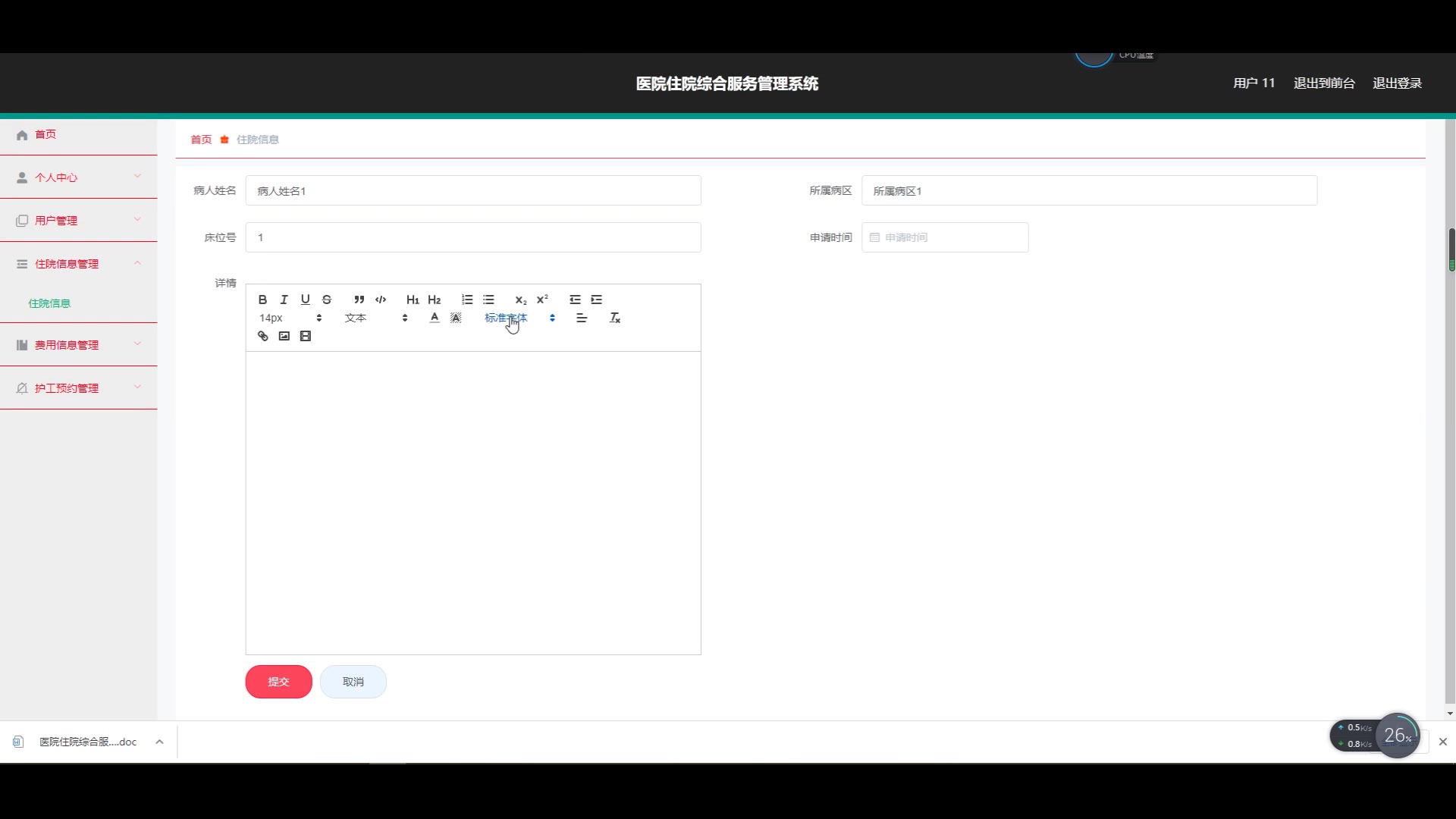Click 退出登录 link in header
Image resolution: width=1456 pixels, height=819 pixels.
click(1397, 83)
